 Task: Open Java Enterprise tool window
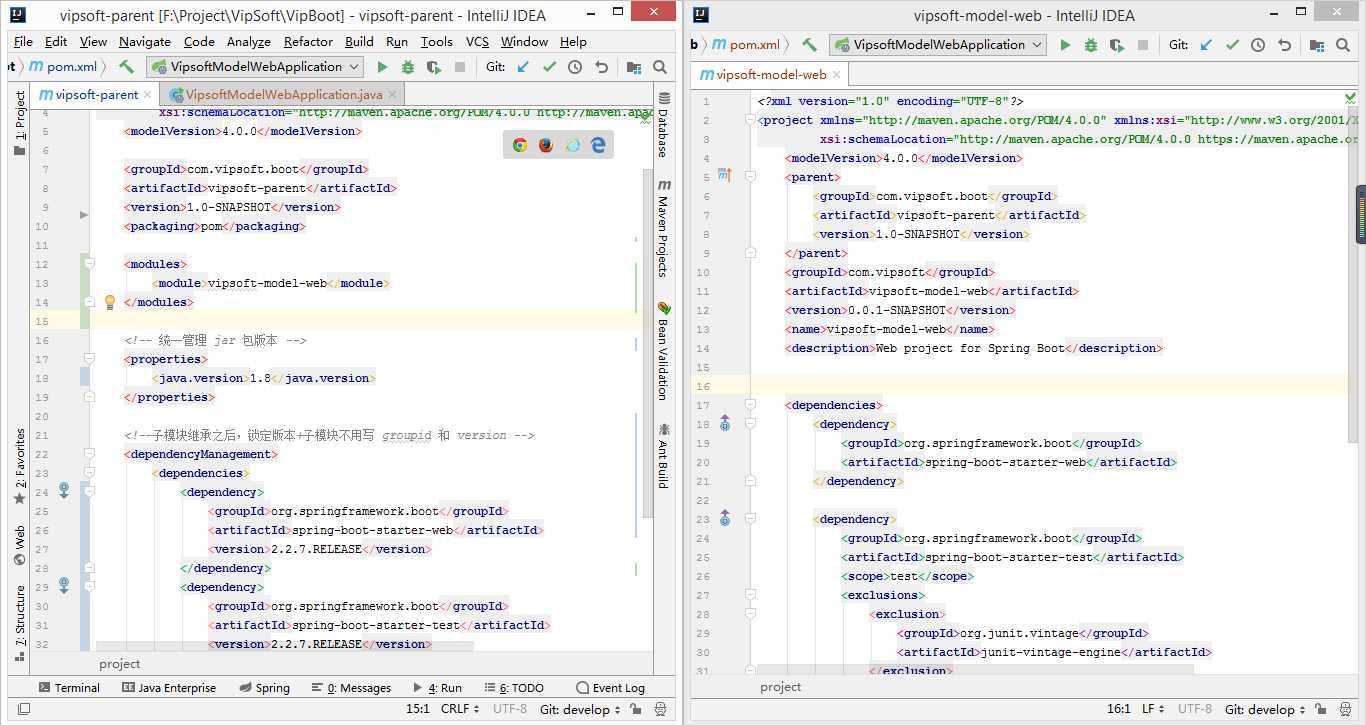point(168,688)
